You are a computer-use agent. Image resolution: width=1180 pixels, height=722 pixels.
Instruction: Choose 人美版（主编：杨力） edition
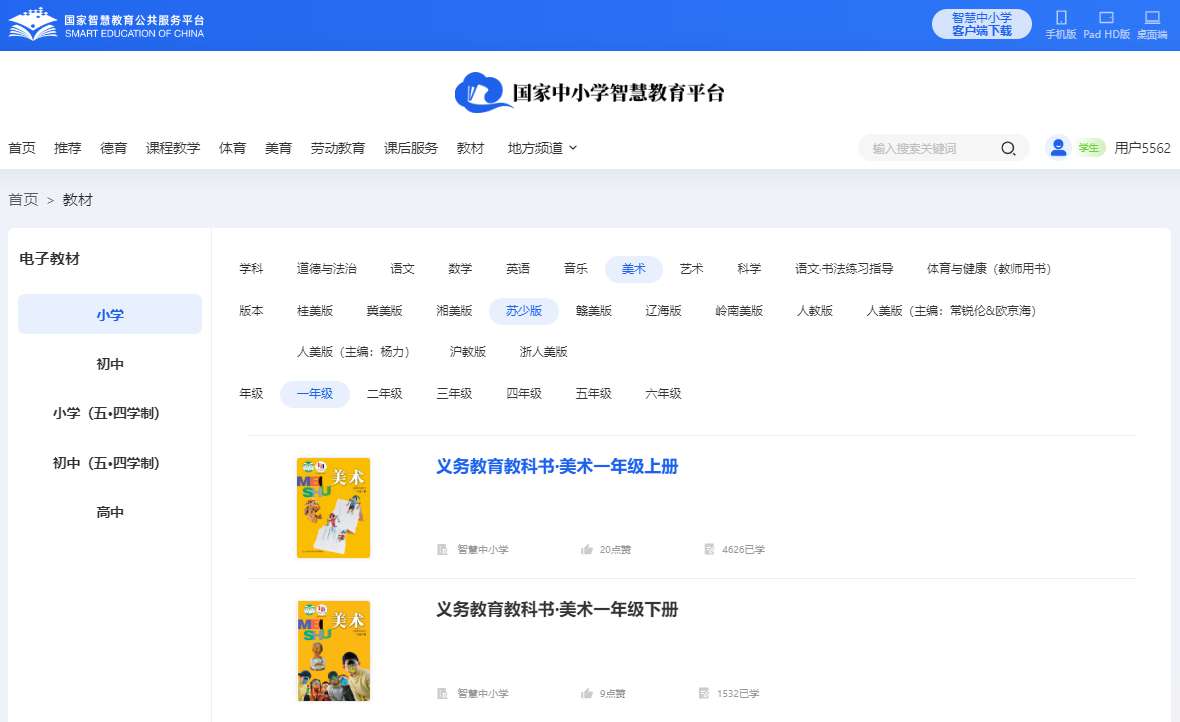pos(353,352)
